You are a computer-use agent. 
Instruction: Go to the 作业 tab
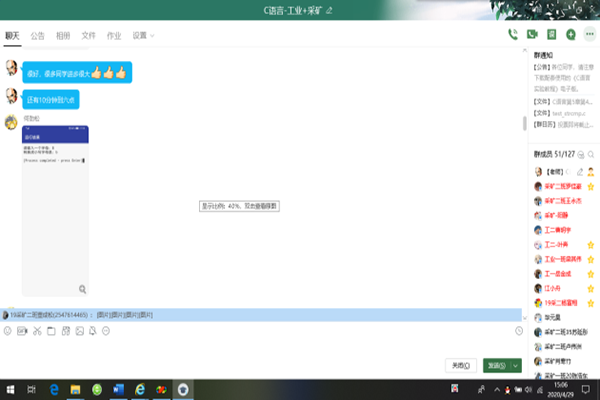pos(114,35)
